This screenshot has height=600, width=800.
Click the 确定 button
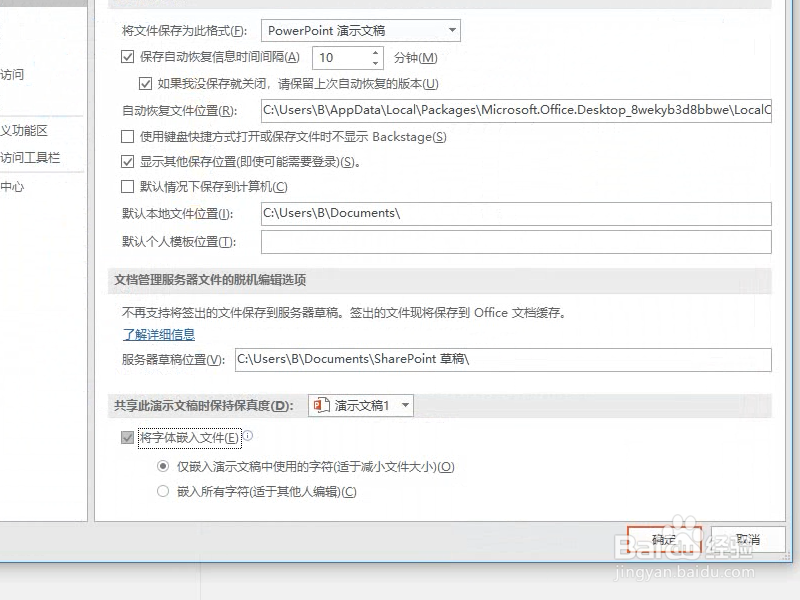coord(664,539)
